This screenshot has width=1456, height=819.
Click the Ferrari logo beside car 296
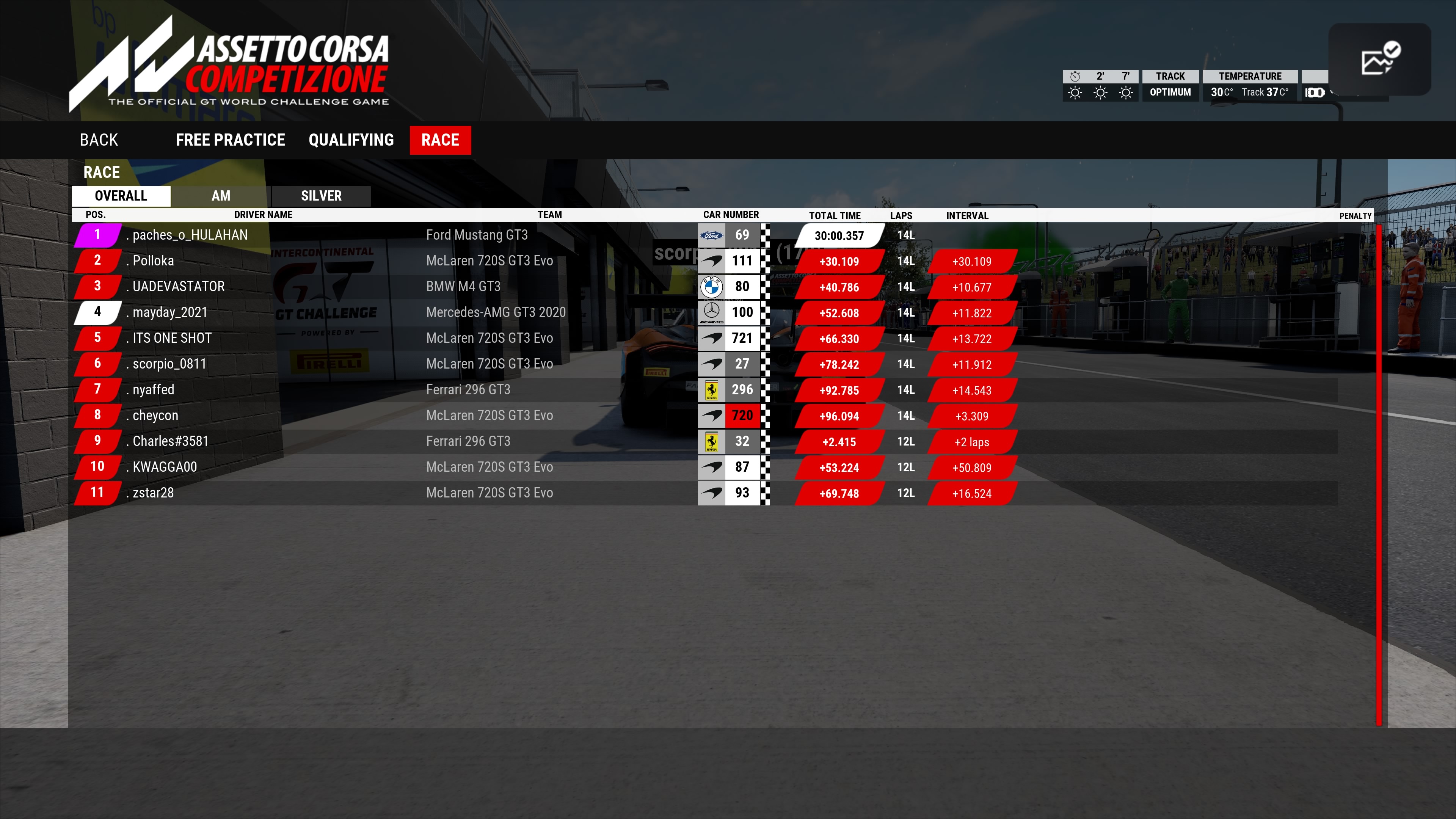(712, 390)
